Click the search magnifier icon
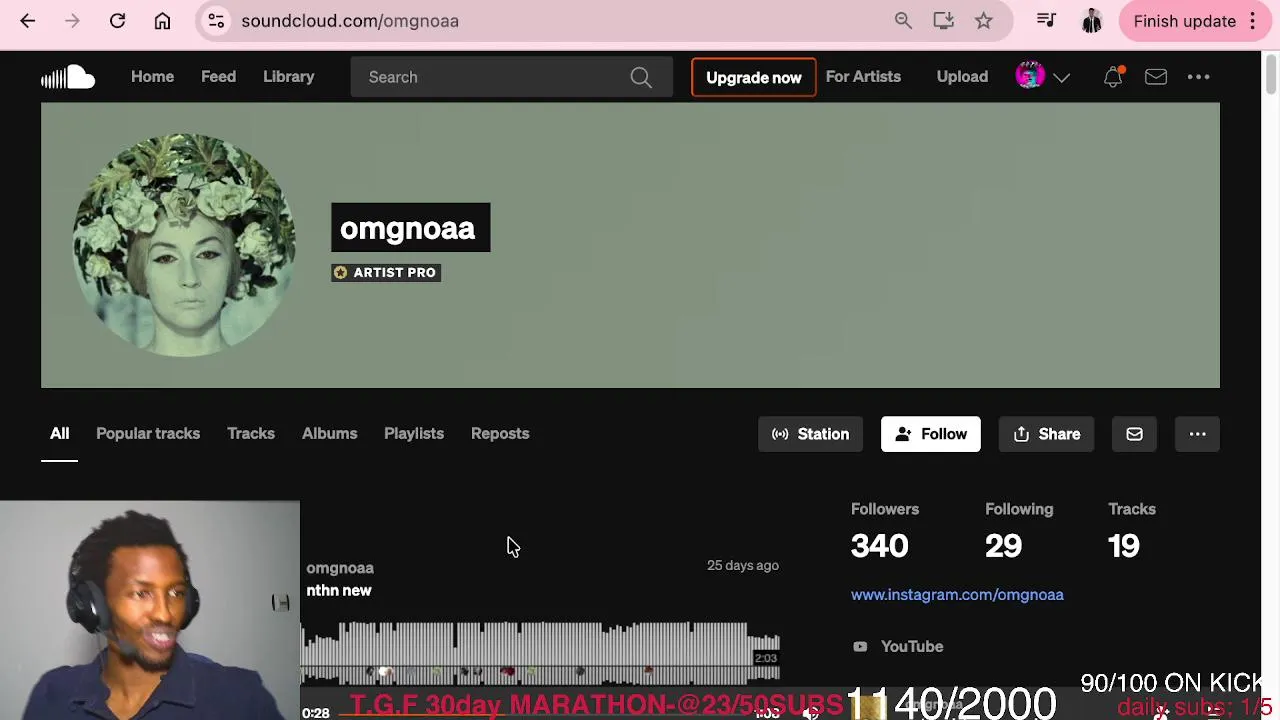This screenshot has height=720, width=1280. click(641, 77)
